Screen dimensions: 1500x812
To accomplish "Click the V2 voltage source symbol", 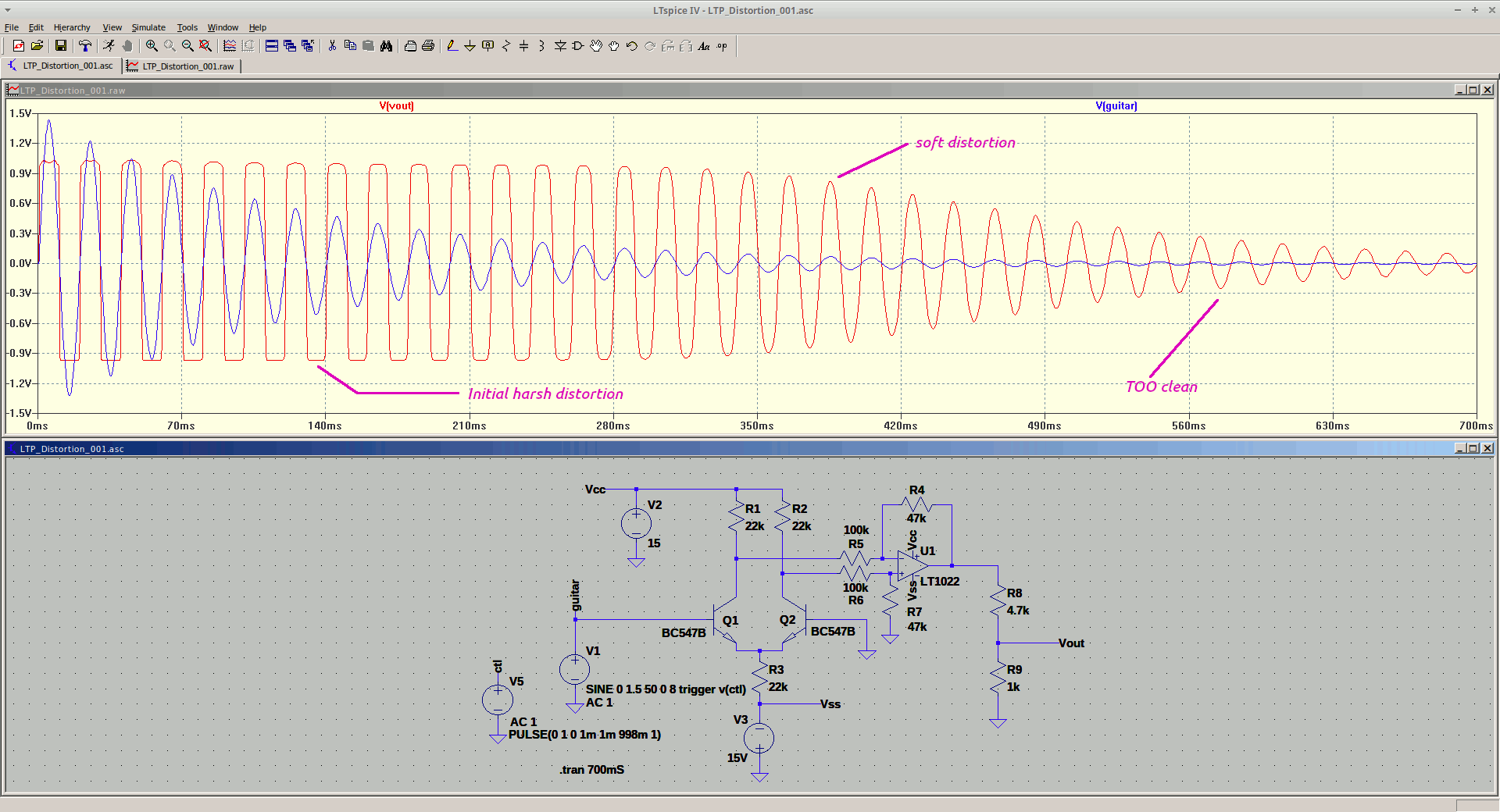I will coord(636,523).
